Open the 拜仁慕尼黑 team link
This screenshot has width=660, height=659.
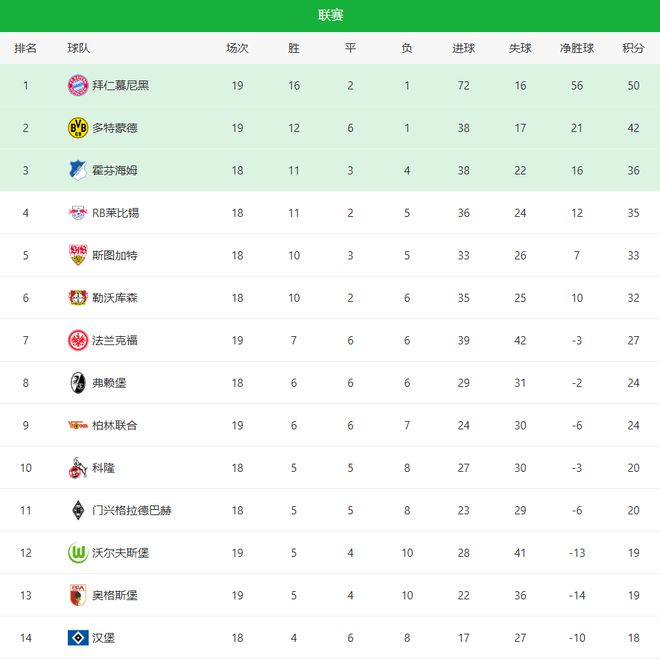point(120,86)
